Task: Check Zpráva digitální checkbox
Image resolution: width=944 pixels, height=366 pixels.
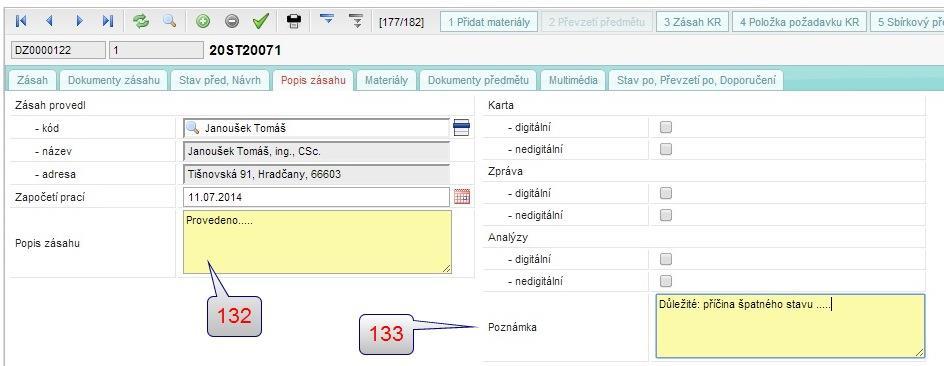Action: pos(666,193)
